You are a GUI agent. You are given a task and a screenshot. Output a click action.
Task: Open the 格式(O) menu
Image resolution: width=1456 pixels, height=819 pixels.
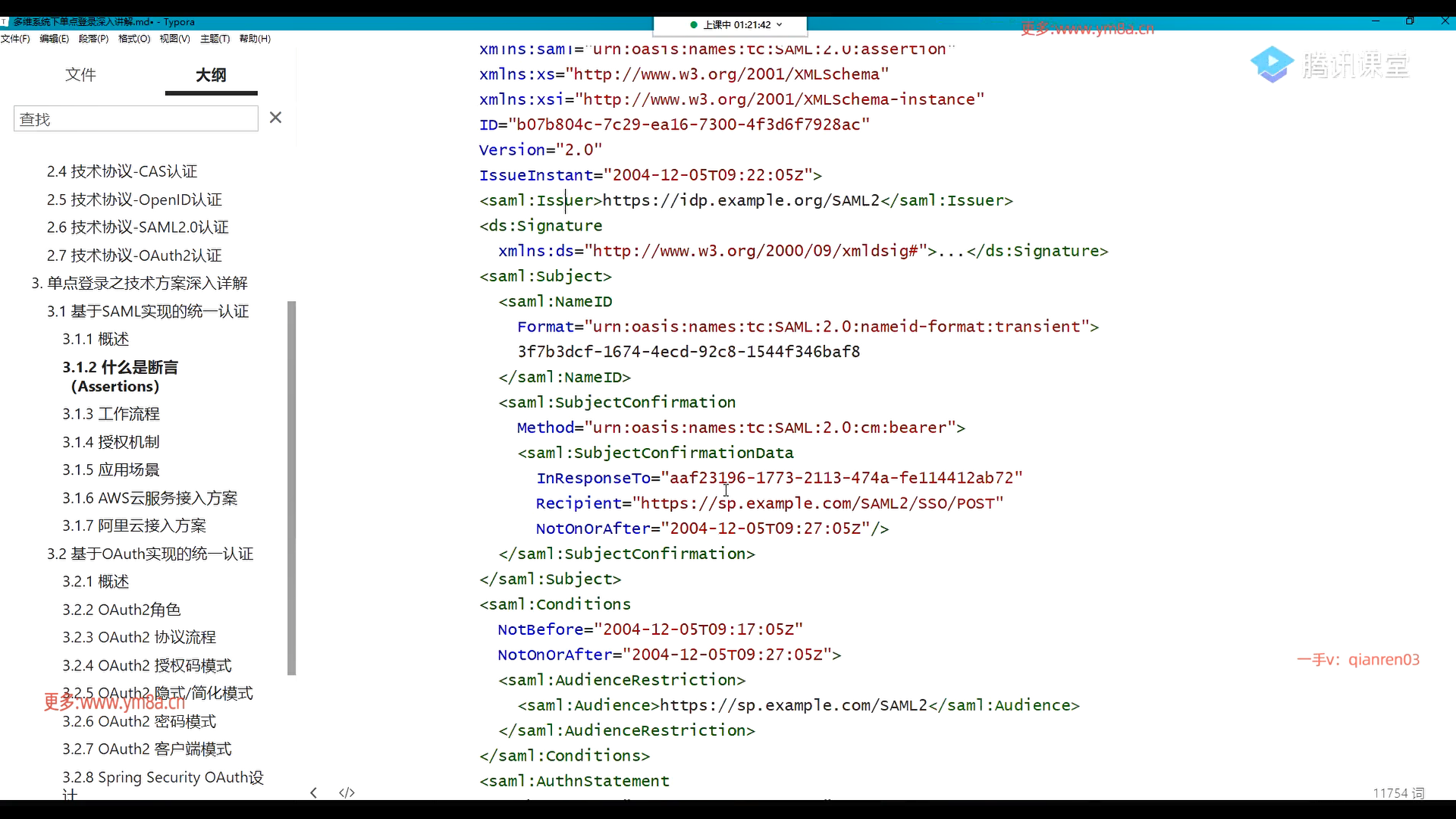coord(134,39)
